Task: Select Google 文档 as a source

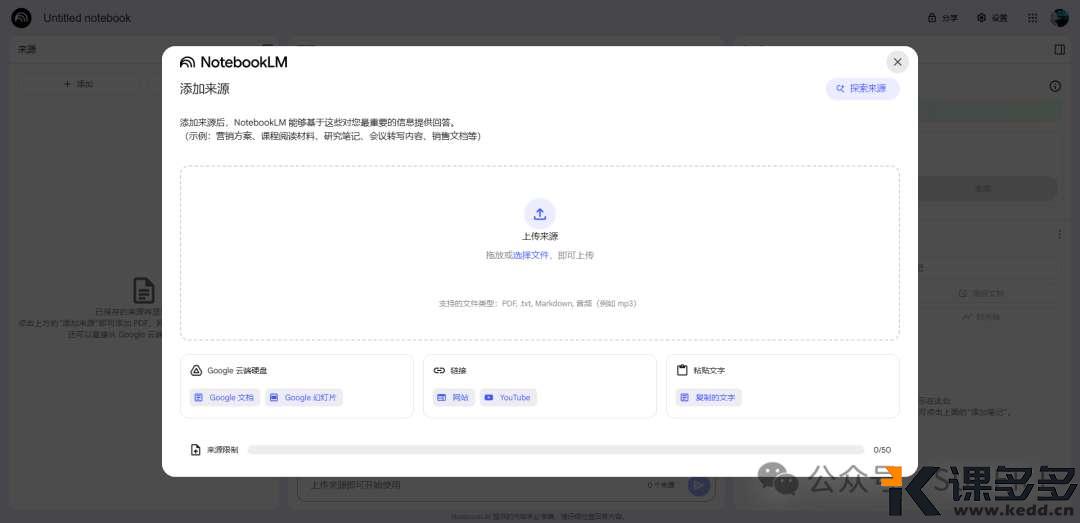Action: coord(224,398)
